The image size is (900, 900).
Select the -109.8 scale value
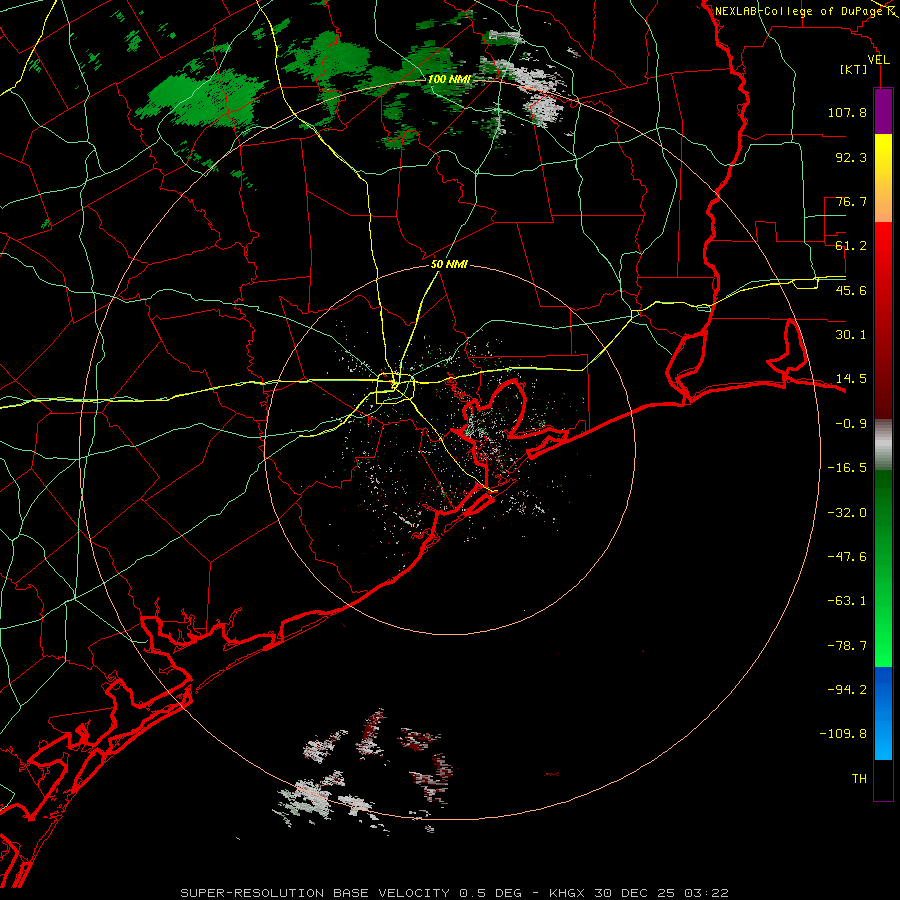(844, 734)
